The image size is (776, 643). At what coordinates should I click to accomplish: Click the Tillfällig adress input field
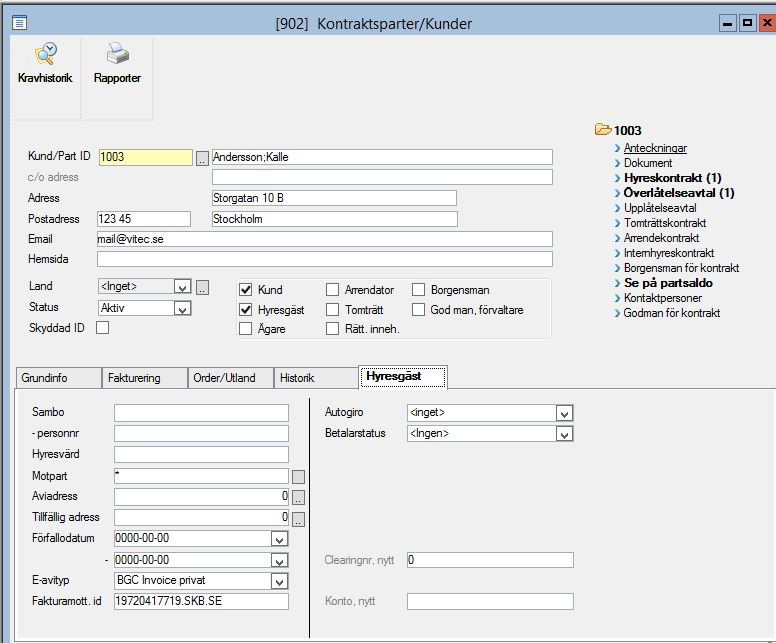(201, 518)
